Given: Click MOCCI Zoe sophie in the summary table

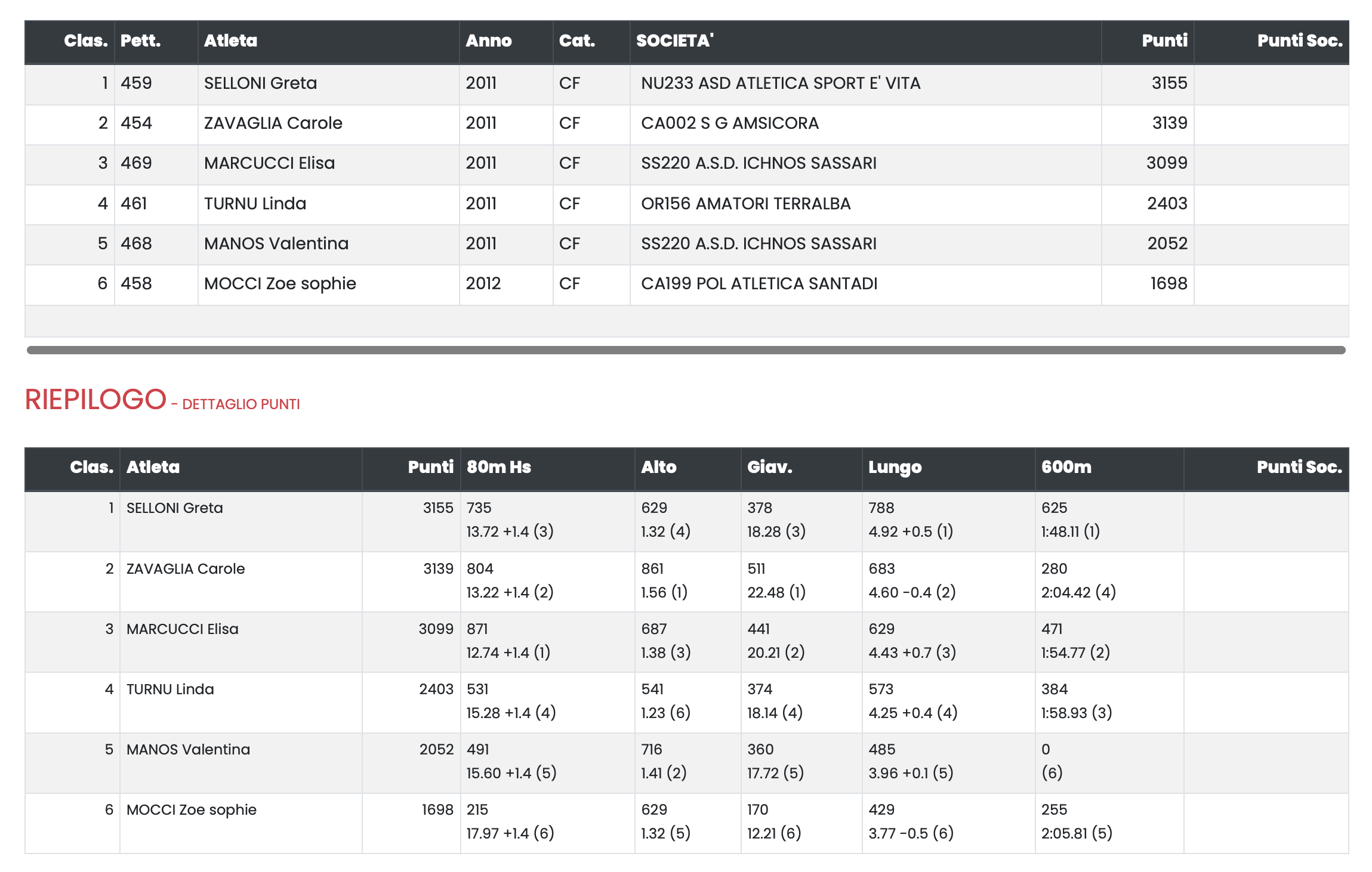Looking at the screenshot, I should coord(192,809).
